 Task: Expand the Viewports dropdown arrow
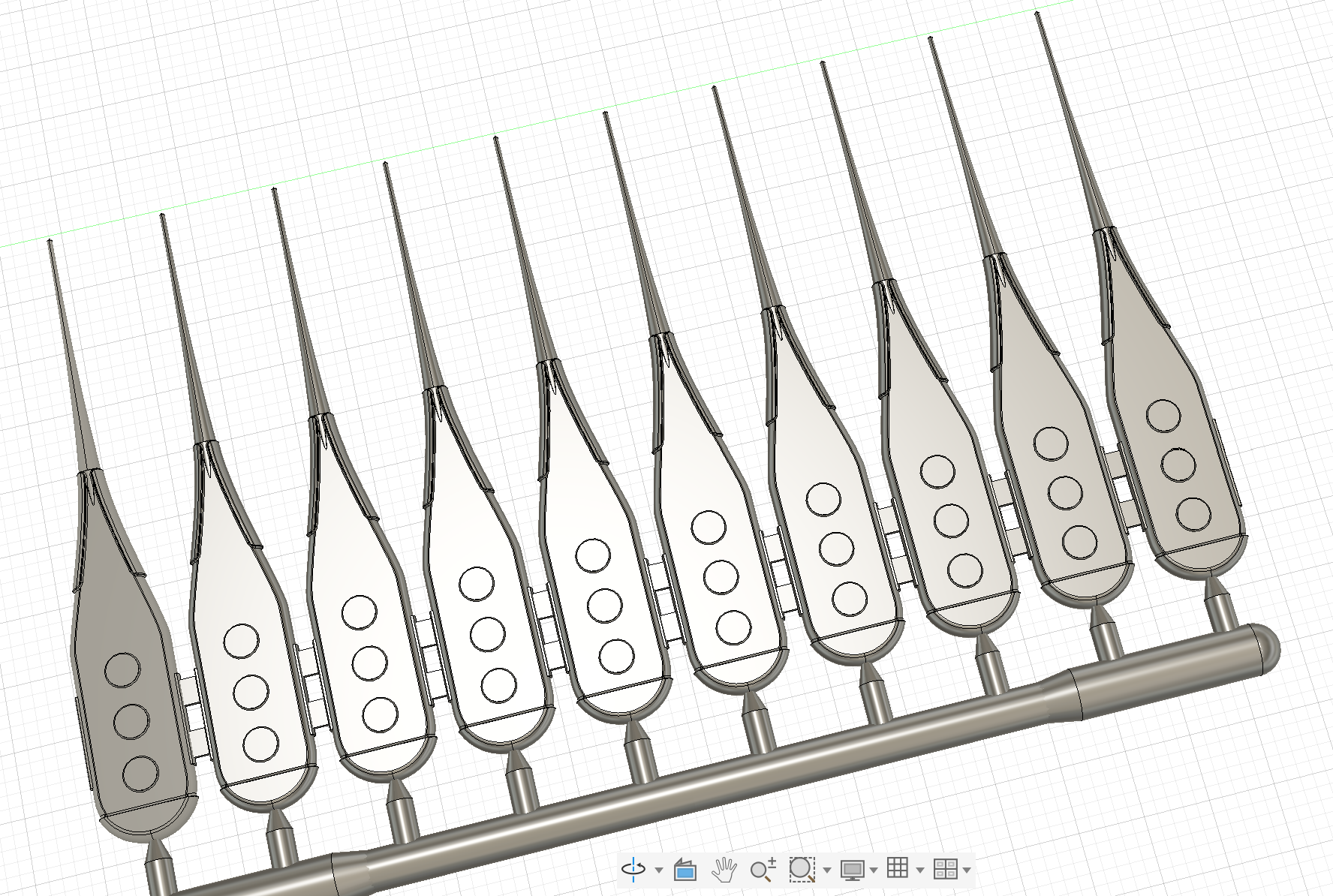pyautogui.click(x=967, y=870)
